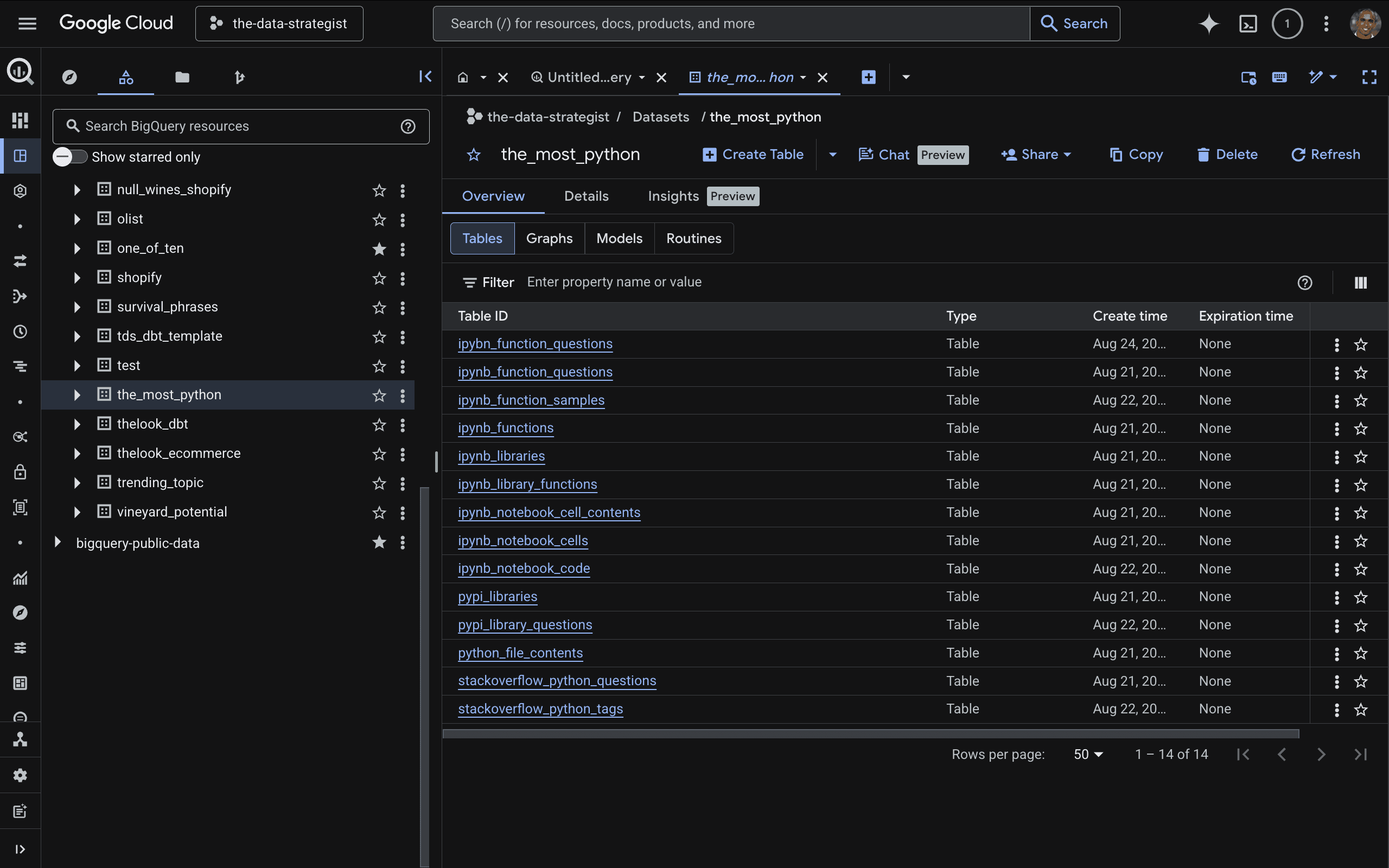Open the Explorer compass view in panel
Viewport: 1389px width, 868px height.
point(69,77)
